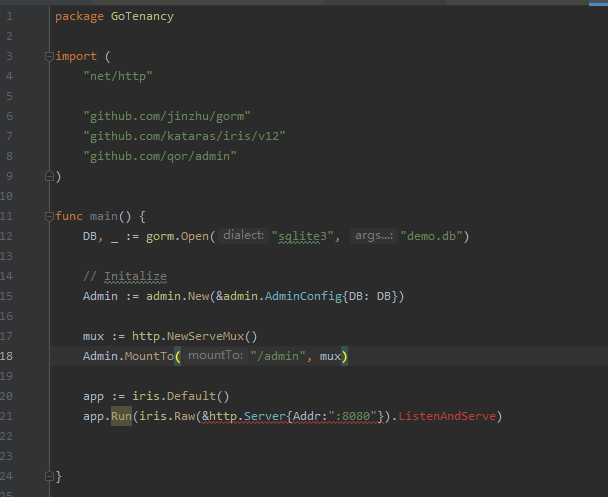This screenshot has height=497, width=608.
Task: Click the highlighted Run method on line 21
Action: [x=121, y=416]
